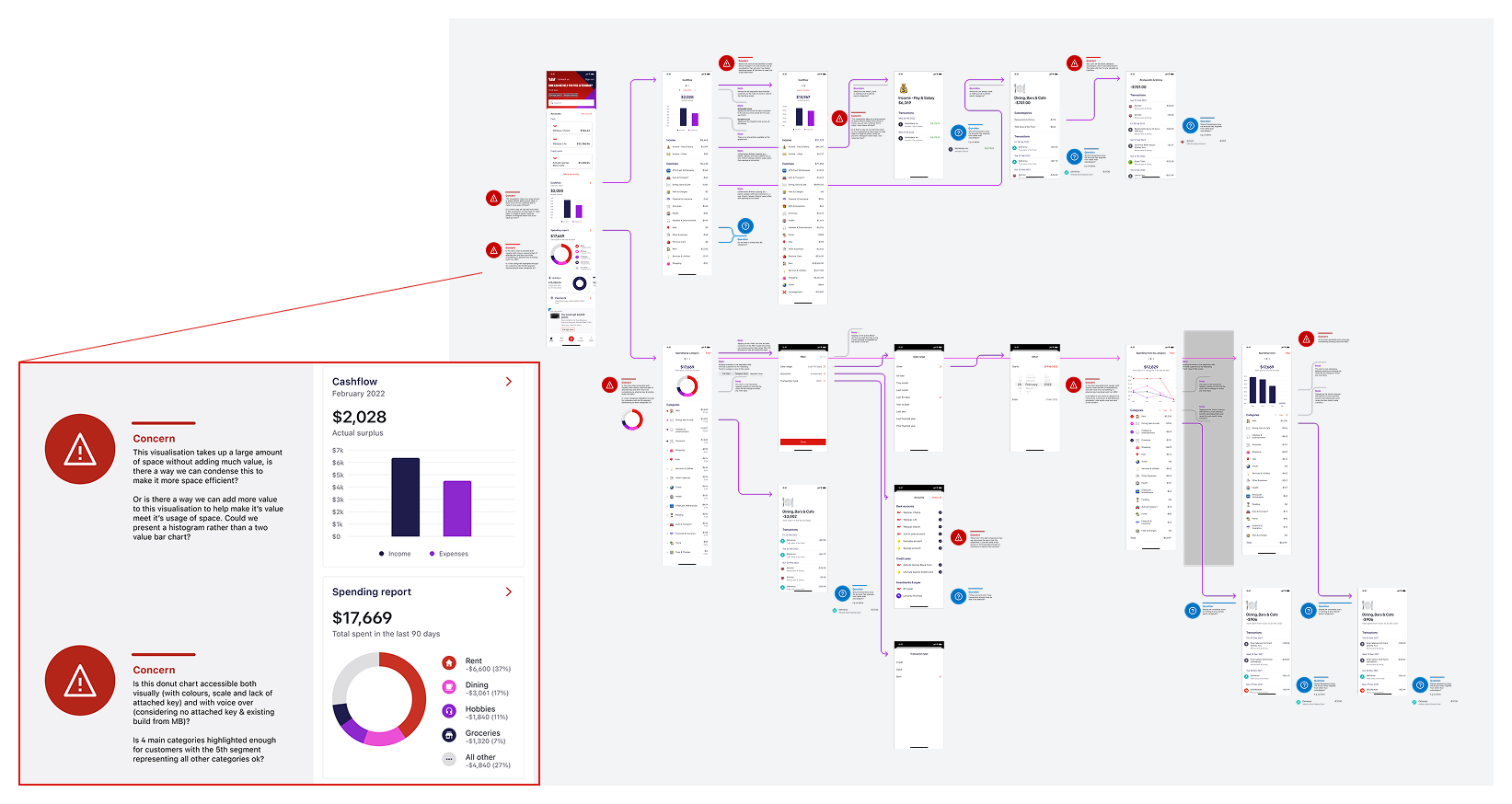Image resolution: width=1512 pixels, height=804 pixels.
Task: Click the pink Dining category icon
Action: click(x=448, y=686)
